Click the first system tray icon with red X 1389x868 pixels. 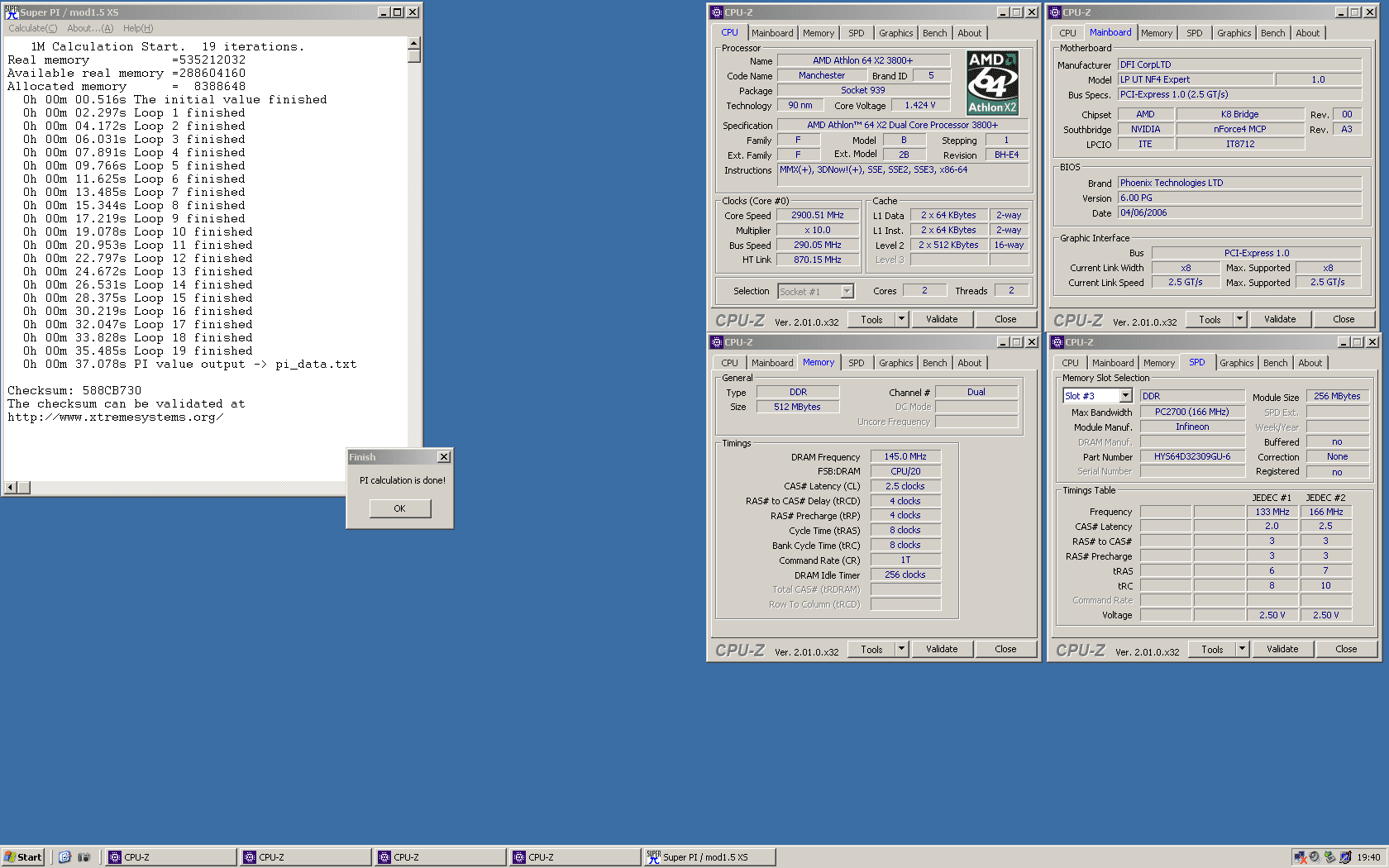1301,857
